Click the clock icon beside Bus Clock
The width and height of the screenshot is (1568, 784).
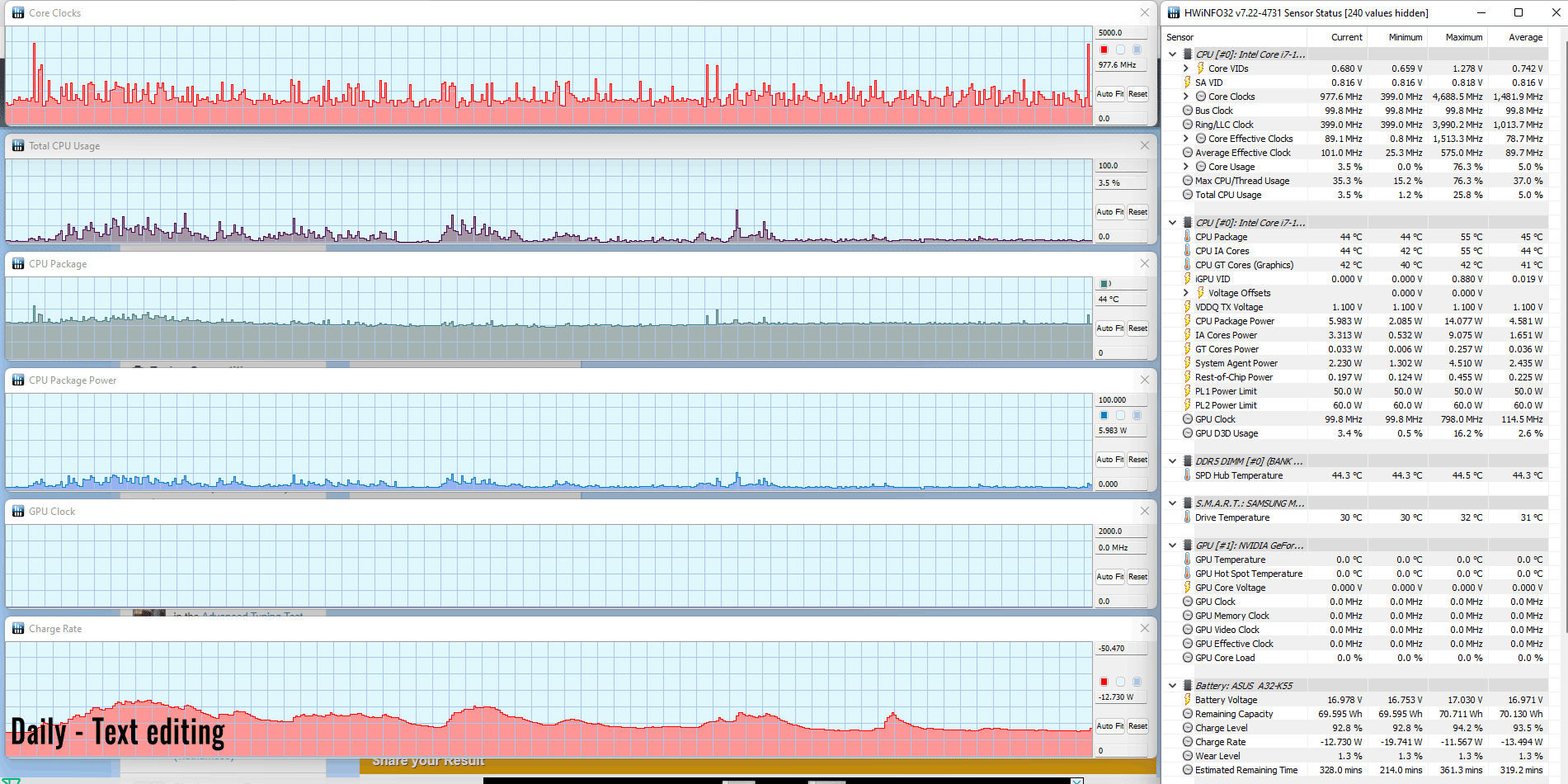[x=1187, y=111]
